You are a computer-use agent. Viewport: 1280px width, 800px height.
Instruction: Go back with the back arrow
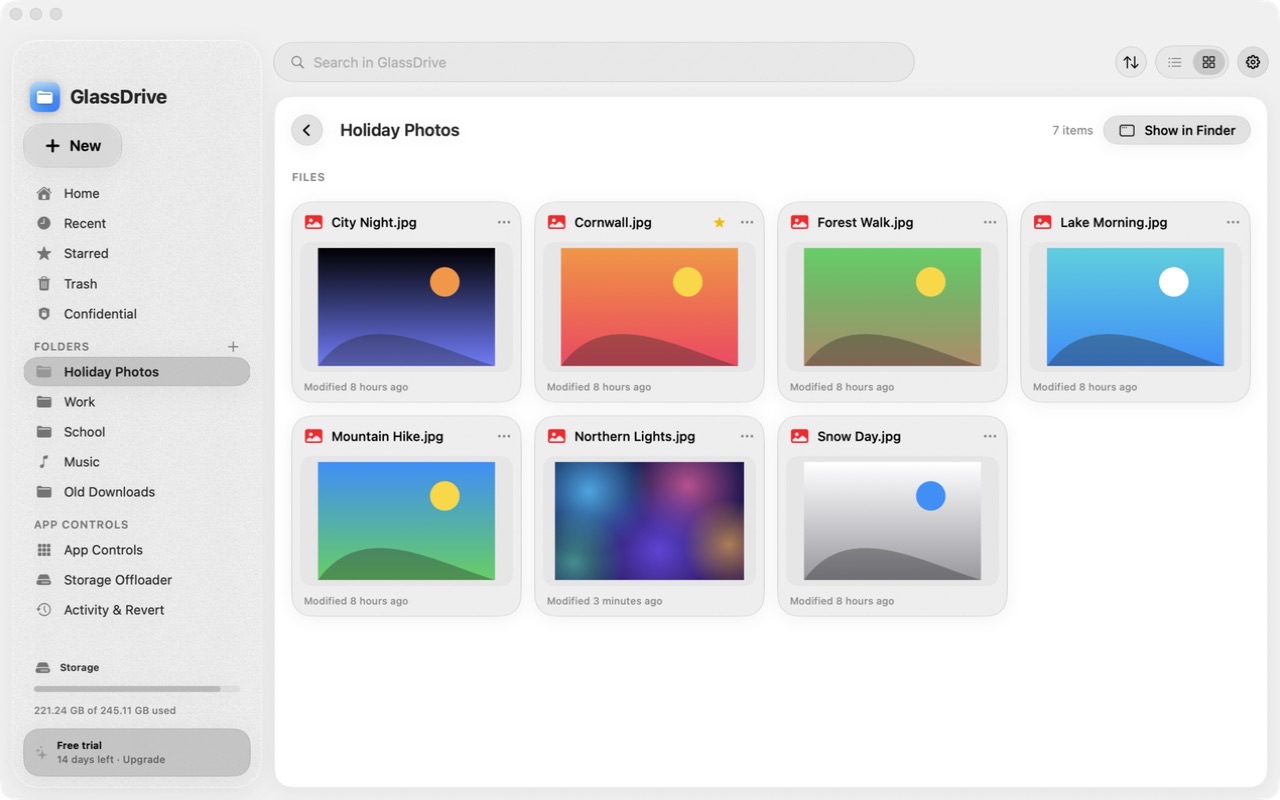[x=307, y=130]
